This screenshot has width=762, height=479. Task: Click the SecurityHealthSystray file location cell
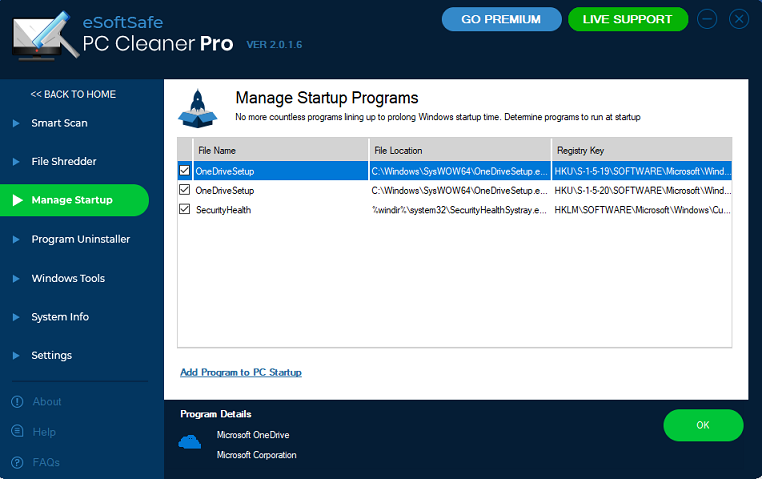coord(460,210)
